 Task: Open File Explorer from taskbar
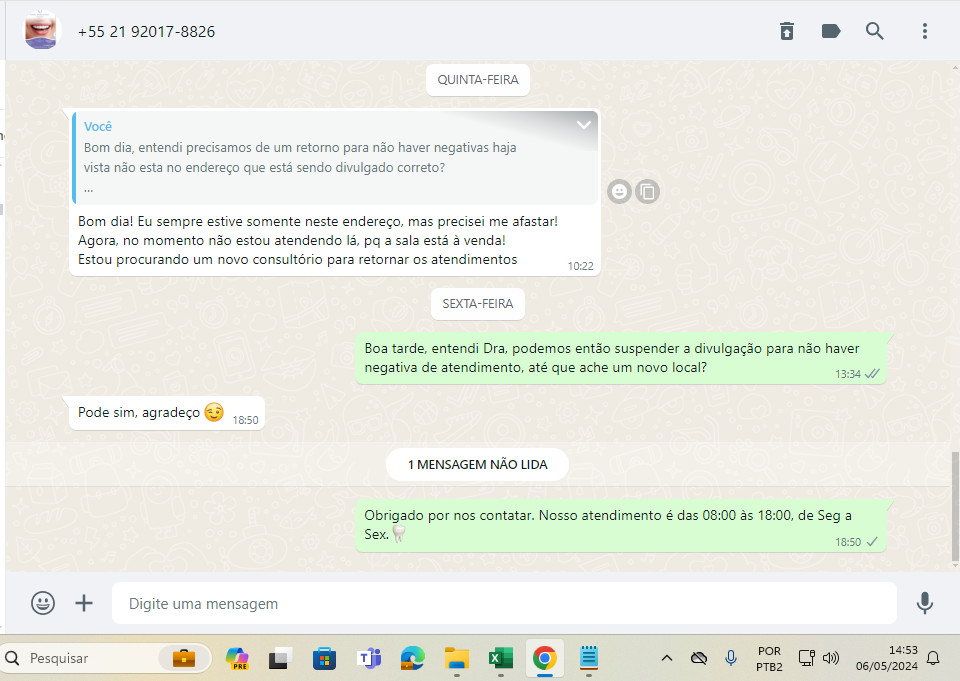[457, 658]
